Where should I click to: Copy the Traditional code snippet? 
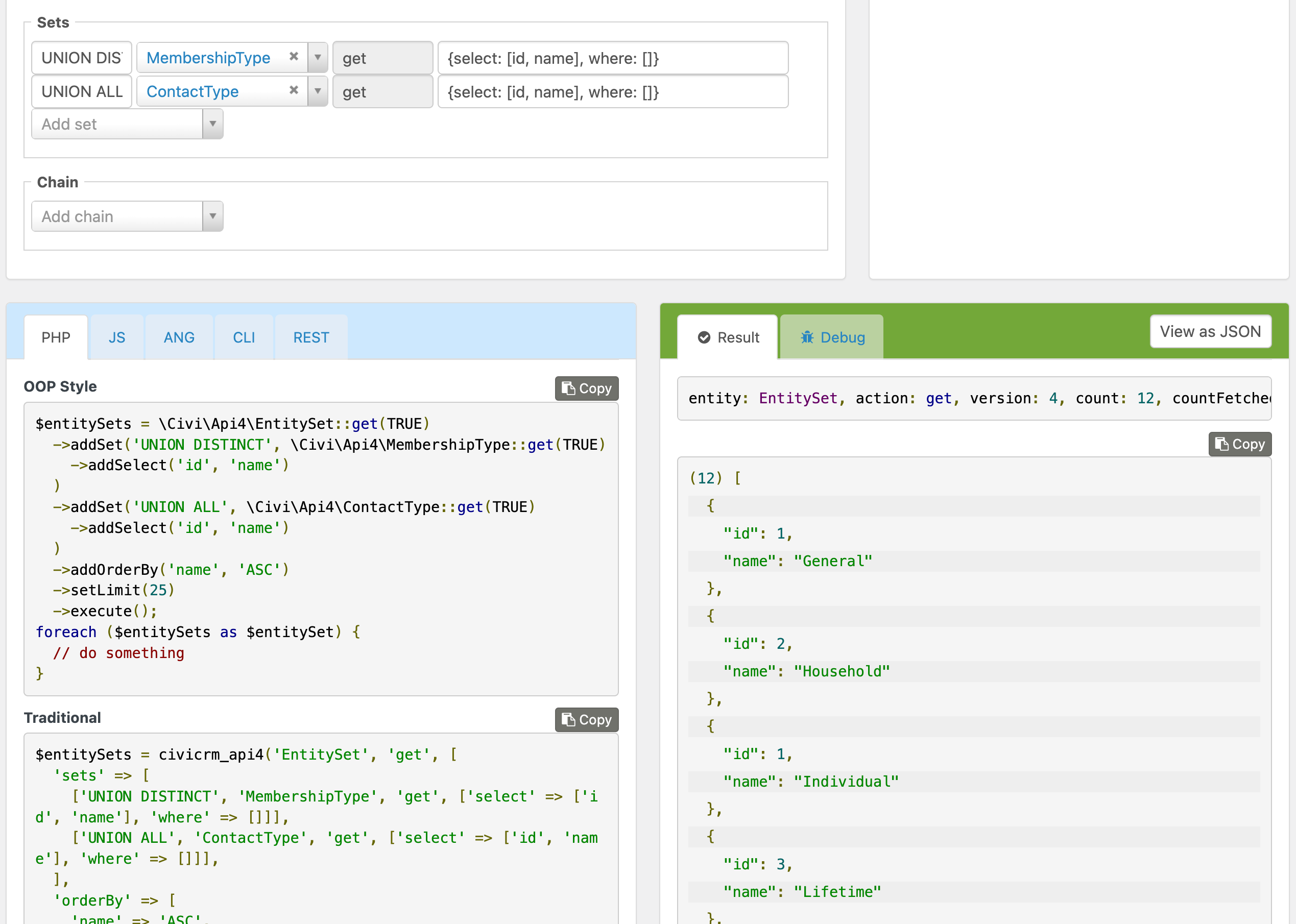(586, 719)
